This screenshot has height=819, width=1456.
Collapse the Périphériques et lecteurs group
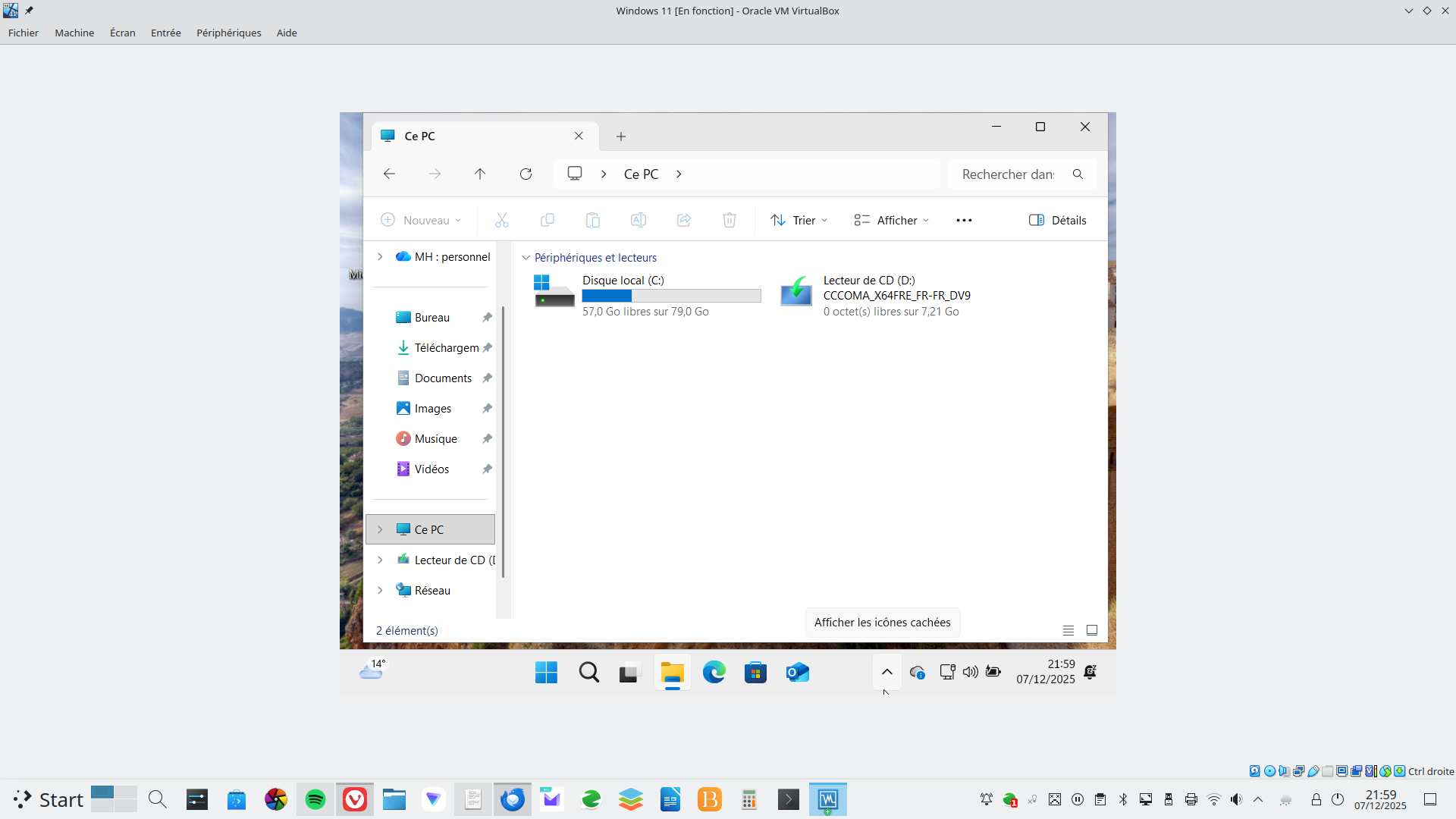point(526,258)
